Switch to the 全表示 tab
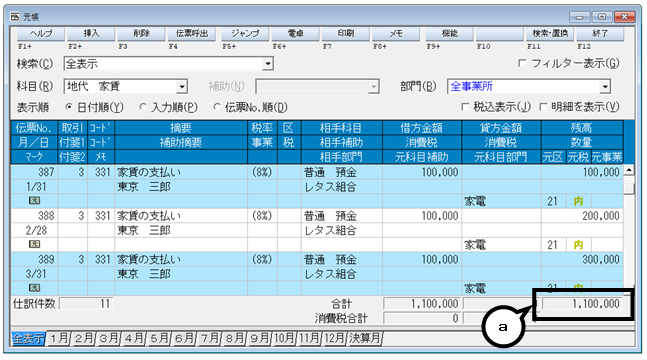The image size is (647, 360). tap(28, 339)
